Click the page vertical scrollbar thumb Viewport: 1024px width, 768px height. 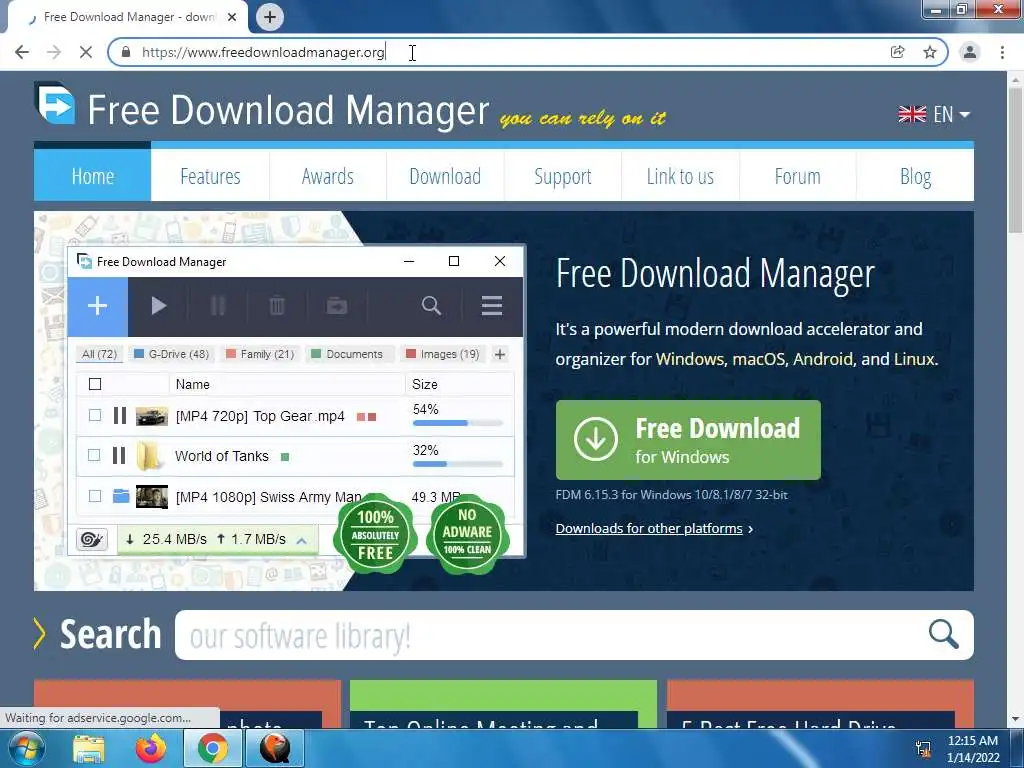(1015, 159)
